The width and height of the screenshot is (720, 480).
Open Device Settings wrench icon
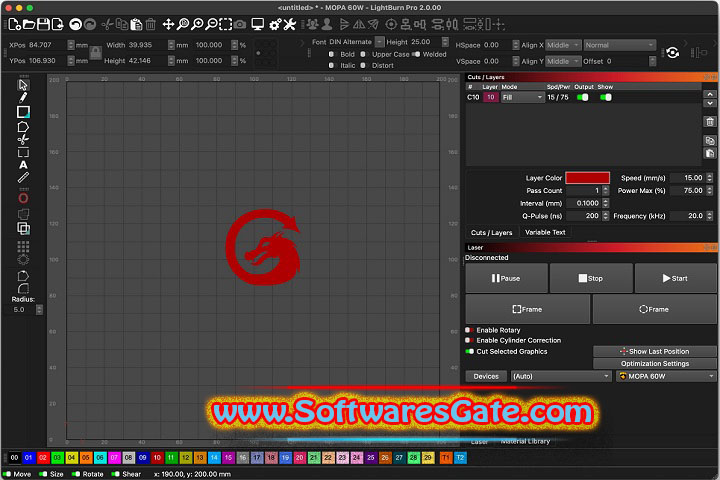point(289,24)
